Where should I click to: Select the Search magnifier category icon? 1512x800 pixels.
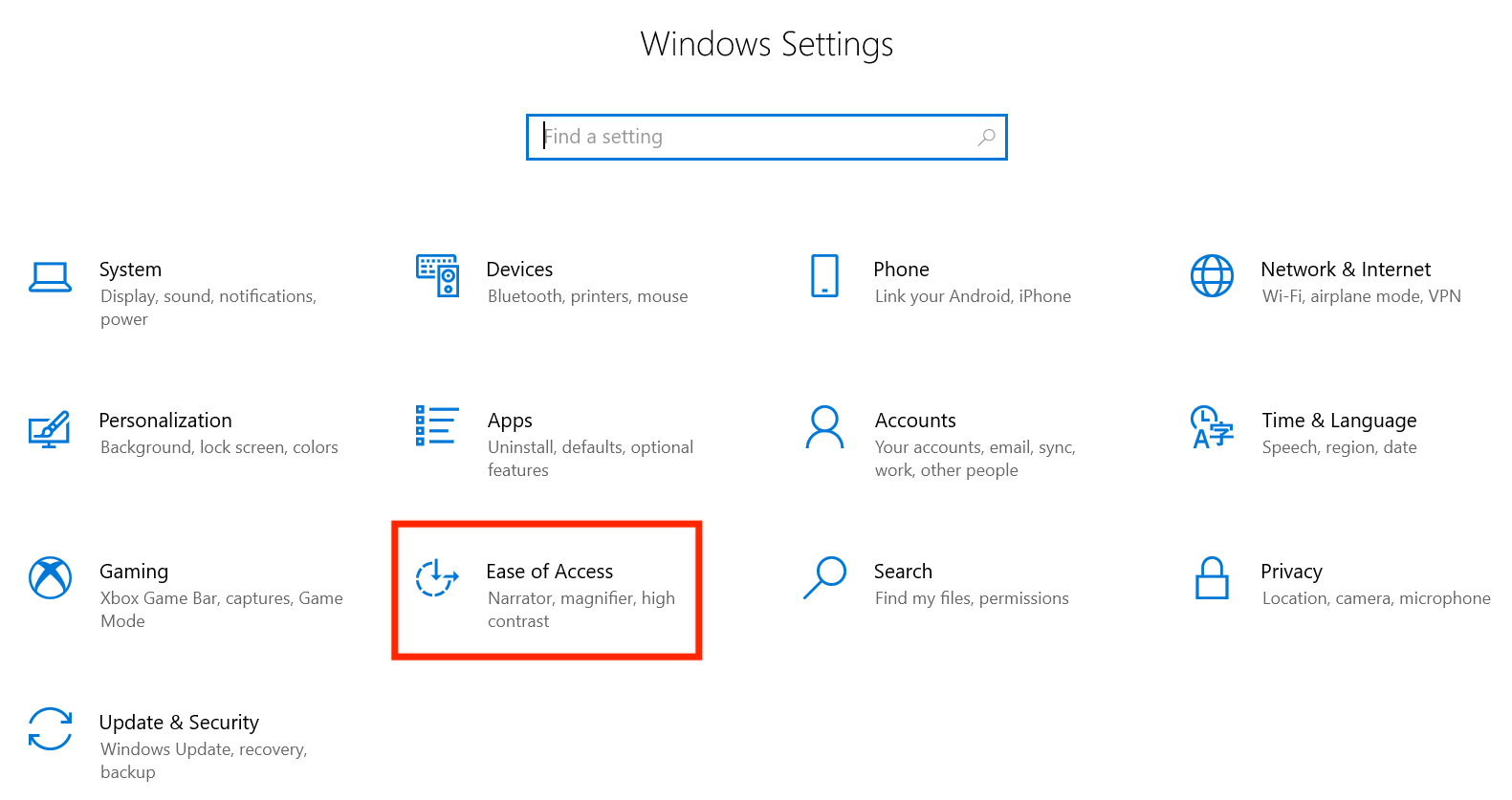pyautogui.click(x=824, y=577)
